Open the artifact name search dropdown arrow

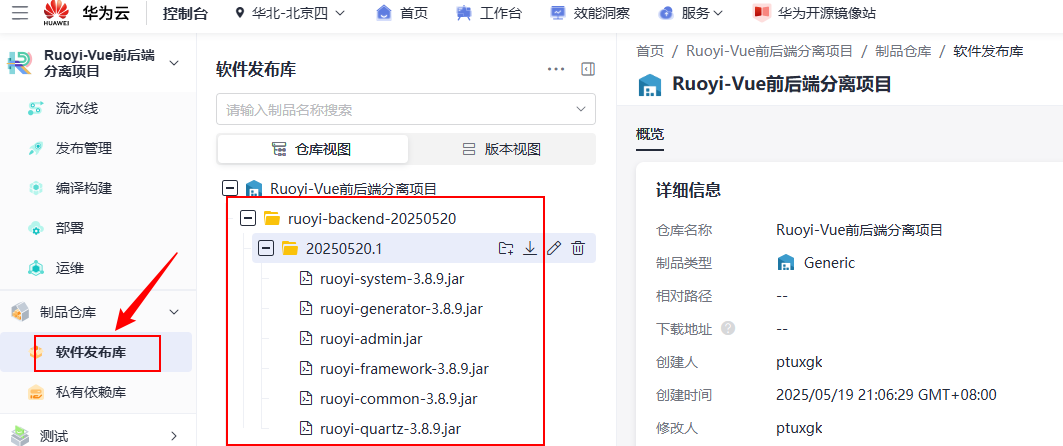tap(581, 109)
